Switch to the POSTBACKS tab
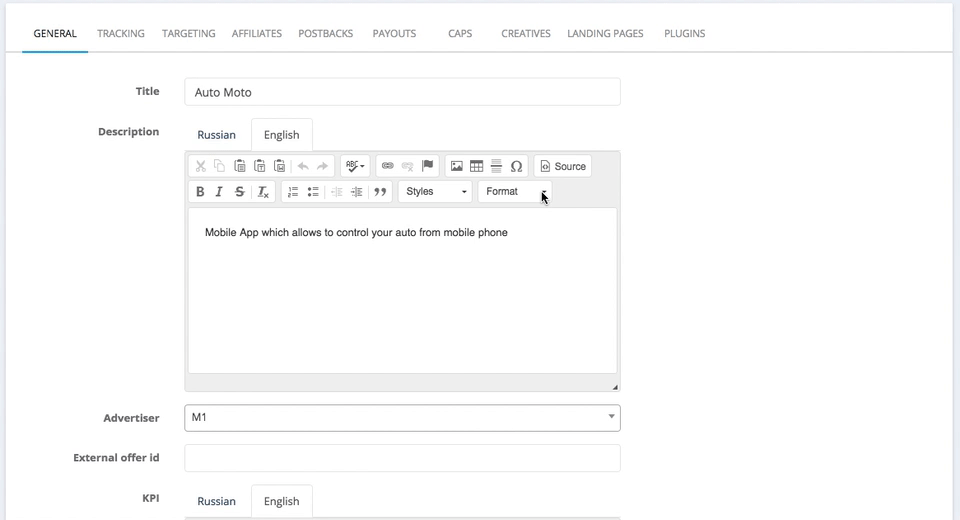This screenshot has height=520, width=960. (326, 34)
